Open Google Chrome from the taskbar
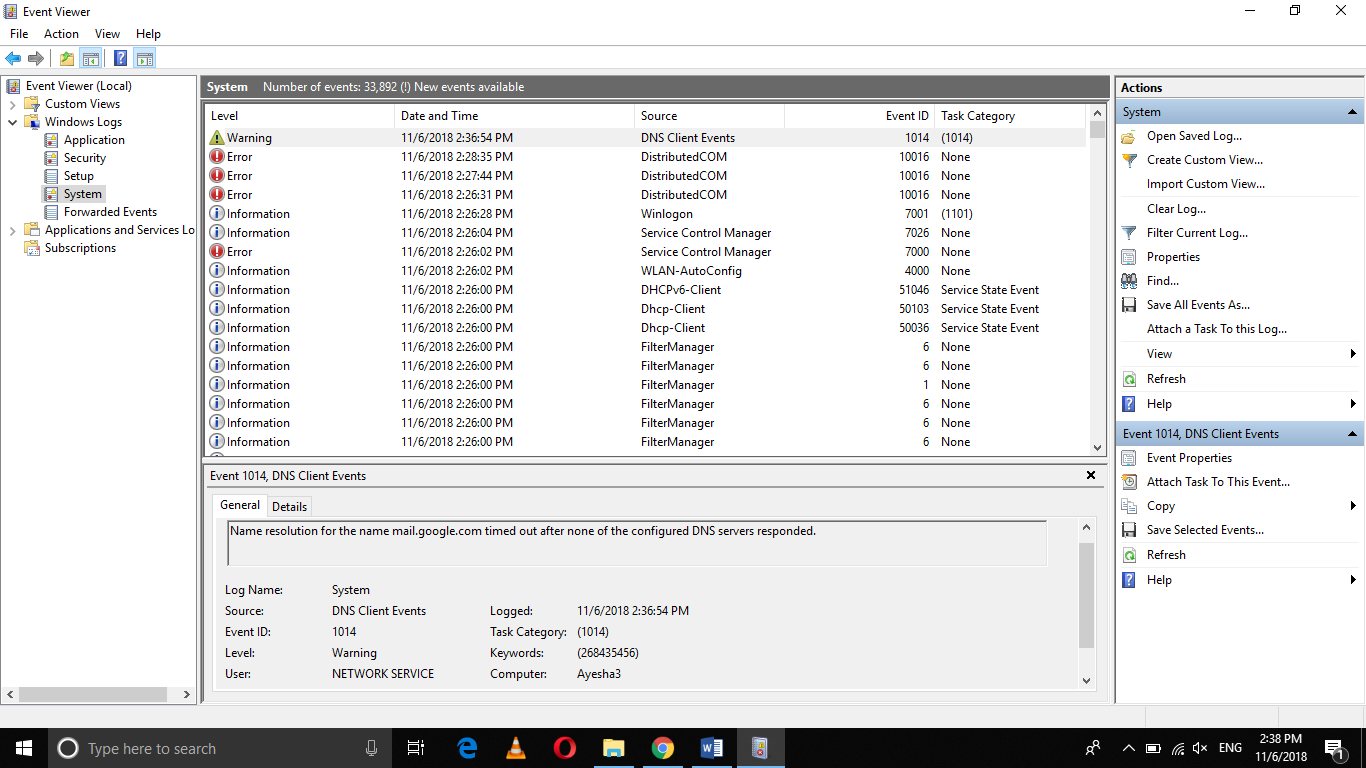 pos(662,747)
